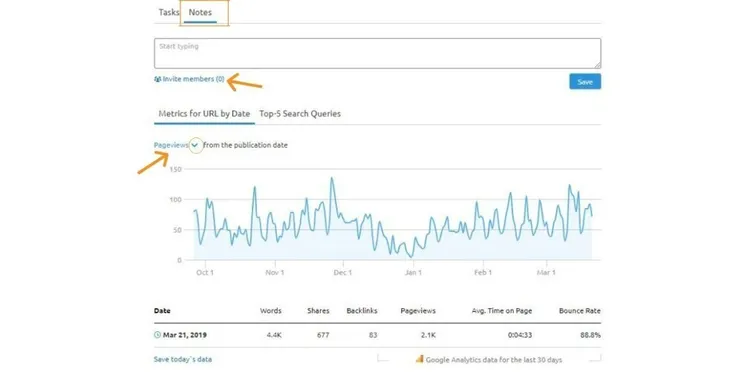This screenshot has height=375, width=750.
Task: Click the resize handle of the notes field
Action: click(x=598, y=66)
